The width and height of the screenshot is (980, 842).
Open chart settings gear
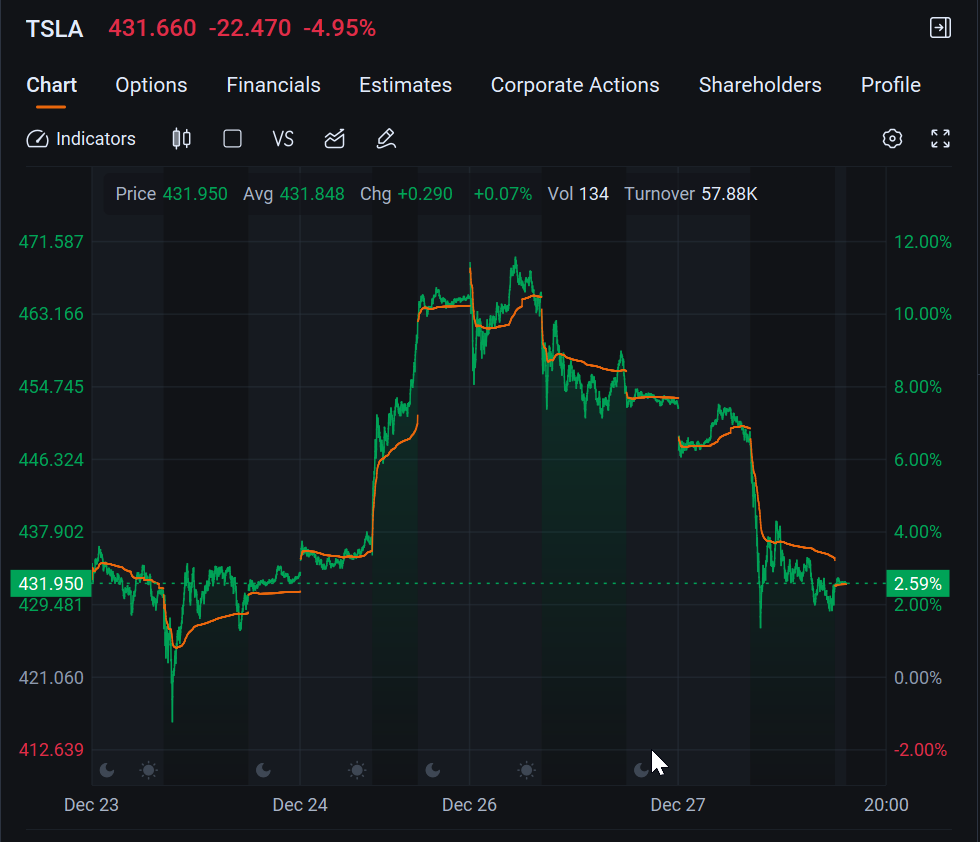[892, 139]
